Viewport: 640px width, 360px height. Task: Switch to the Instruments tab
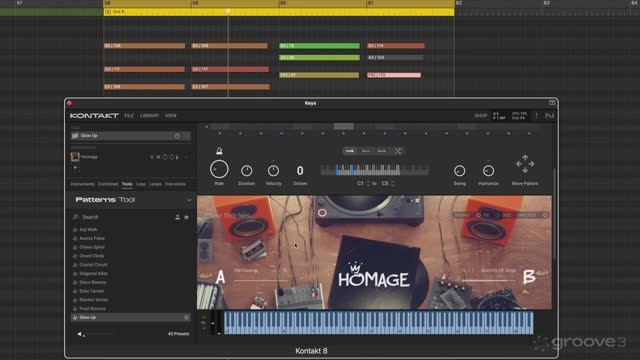pyautogui.click(x=82, y=184)
